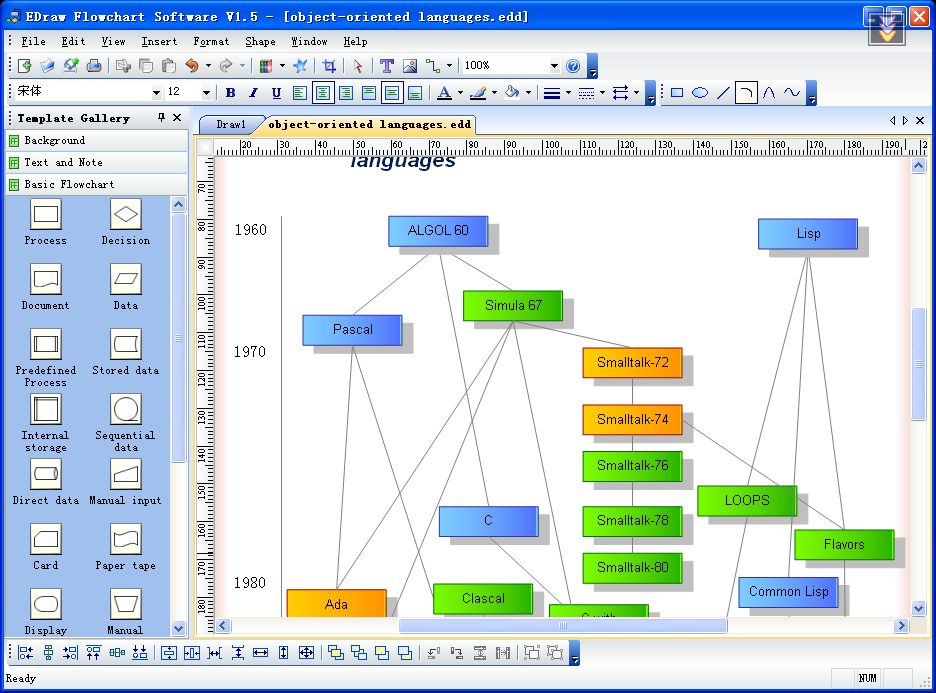Select the Smalltalk-72 box
The width and height of the screenshot is (936, 693).
[633, 363]
